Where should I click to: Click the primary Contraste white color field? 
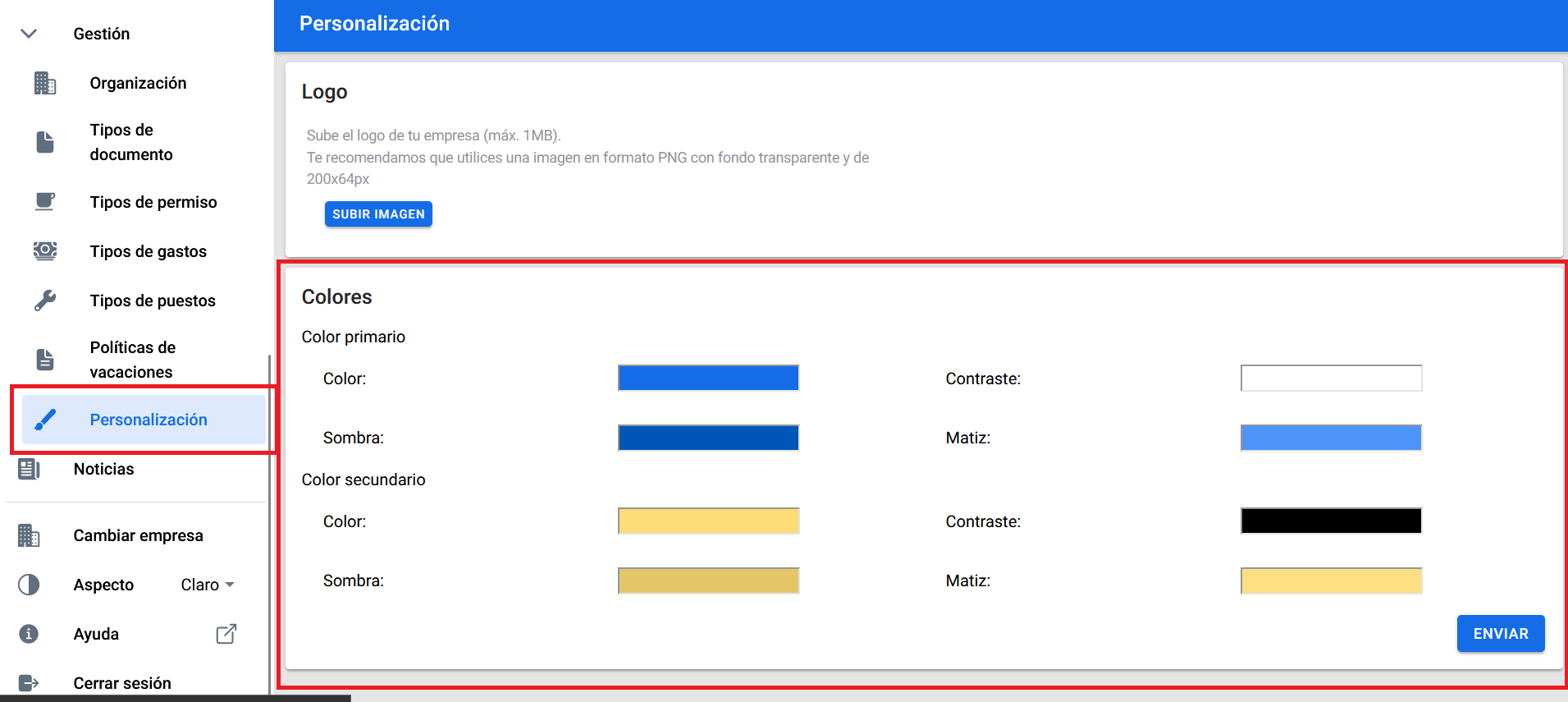click(1331, 379)
